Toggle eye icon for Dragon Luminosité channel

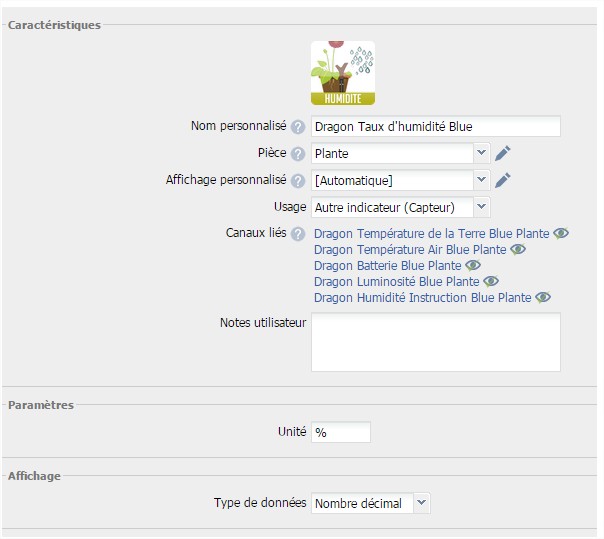[491, 281]
